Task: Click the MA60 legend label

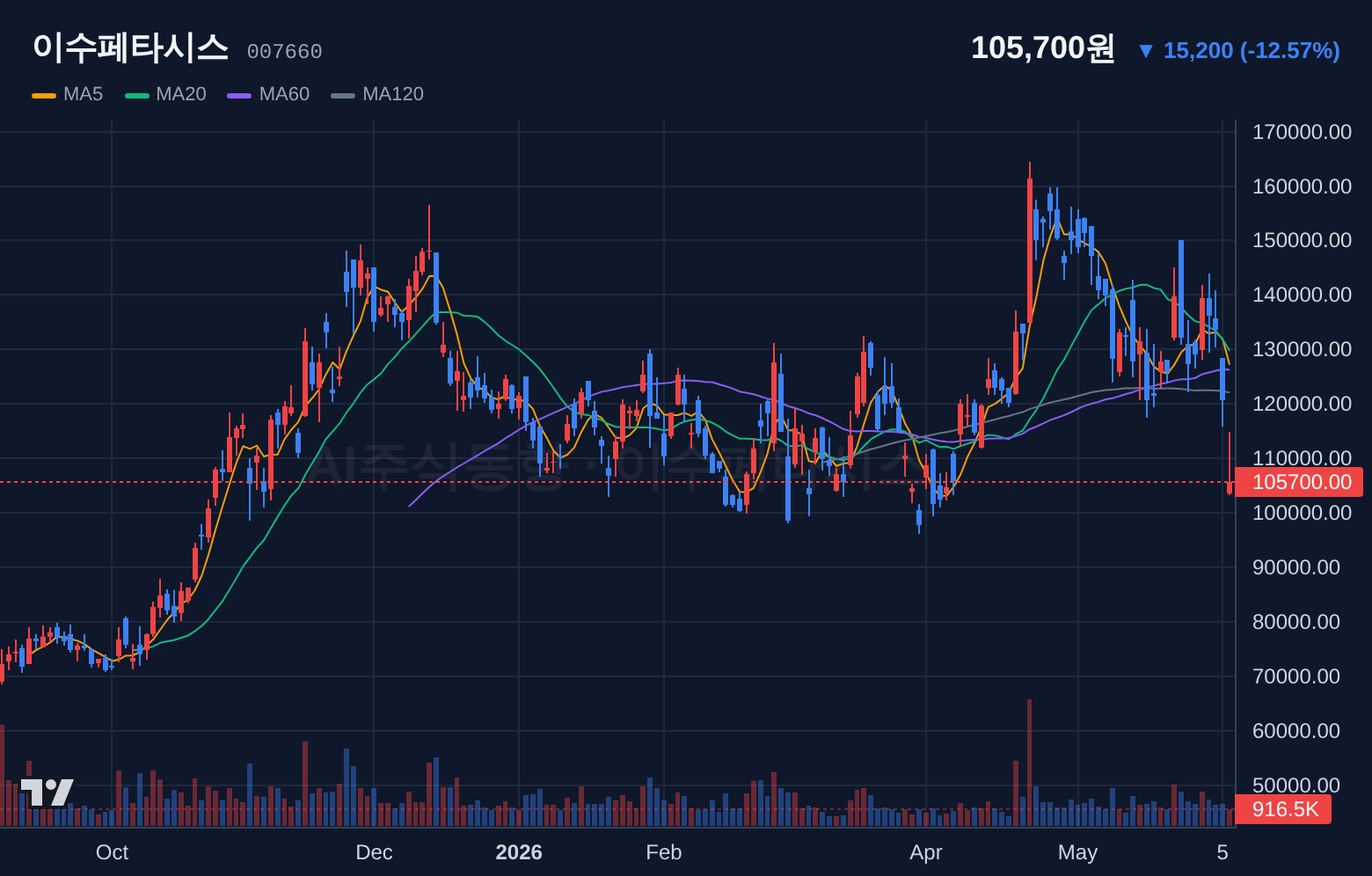Action: [x=284, y=94]
